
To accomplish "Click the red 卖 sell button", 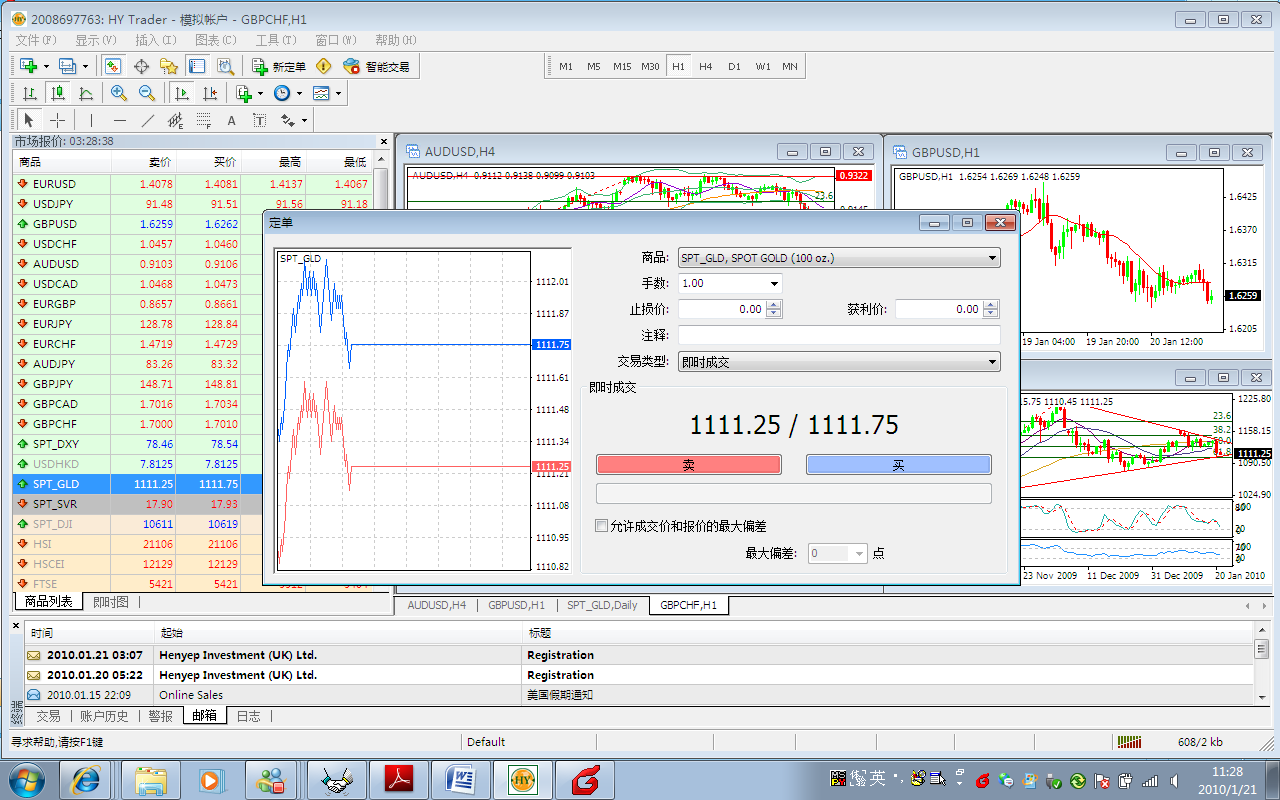I will pos(689,465).
